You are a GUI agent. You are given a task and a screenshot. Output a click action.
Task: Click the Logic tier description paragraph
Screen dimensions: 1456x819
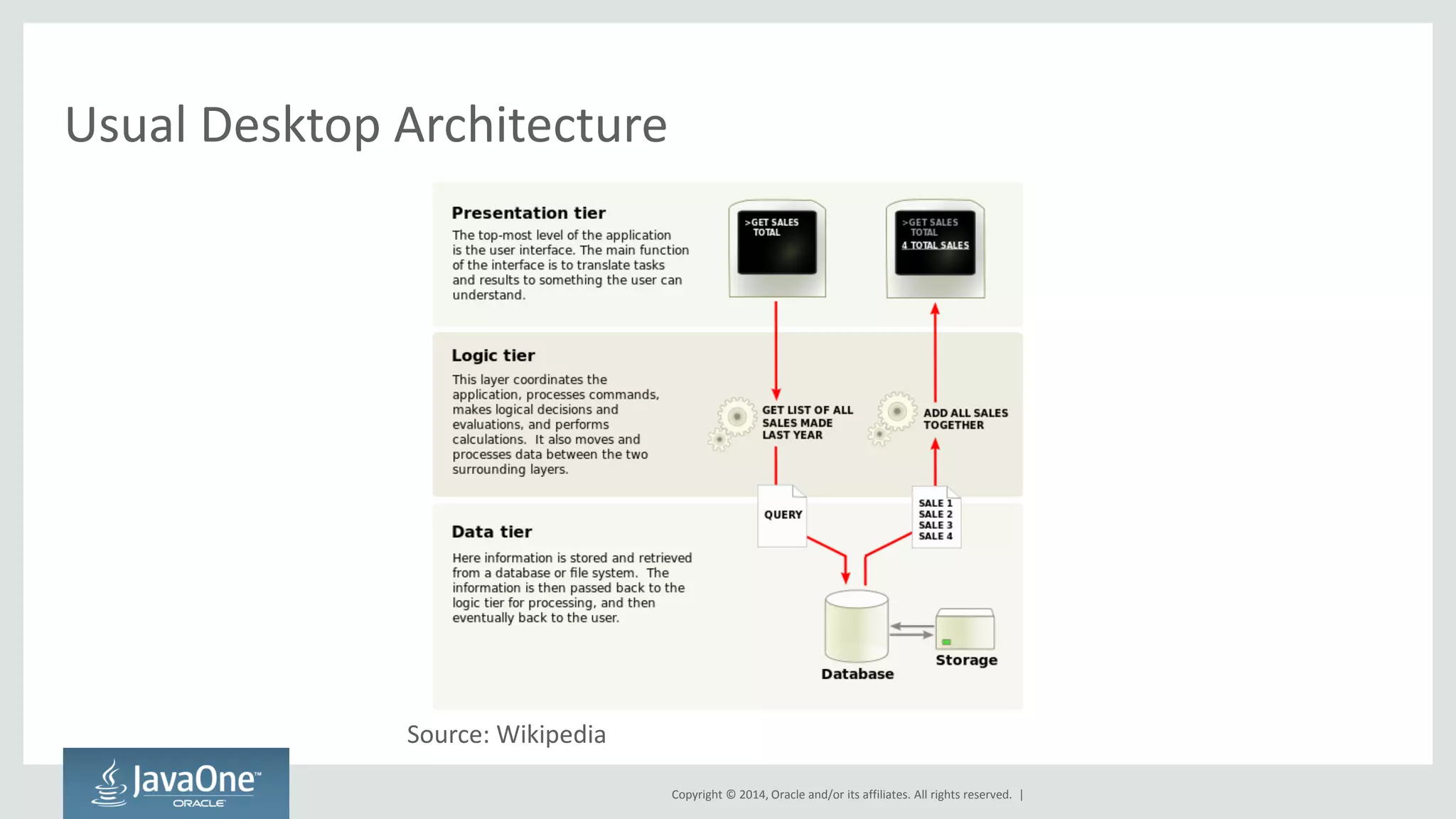[556, 424]
